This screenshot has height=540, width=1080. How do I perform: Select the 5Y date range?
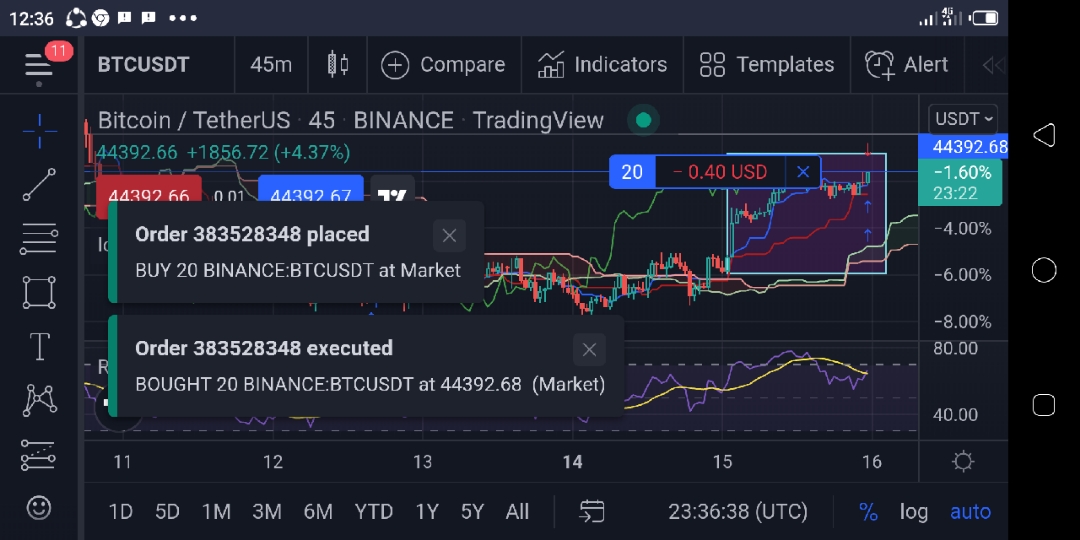click(472, 512)
